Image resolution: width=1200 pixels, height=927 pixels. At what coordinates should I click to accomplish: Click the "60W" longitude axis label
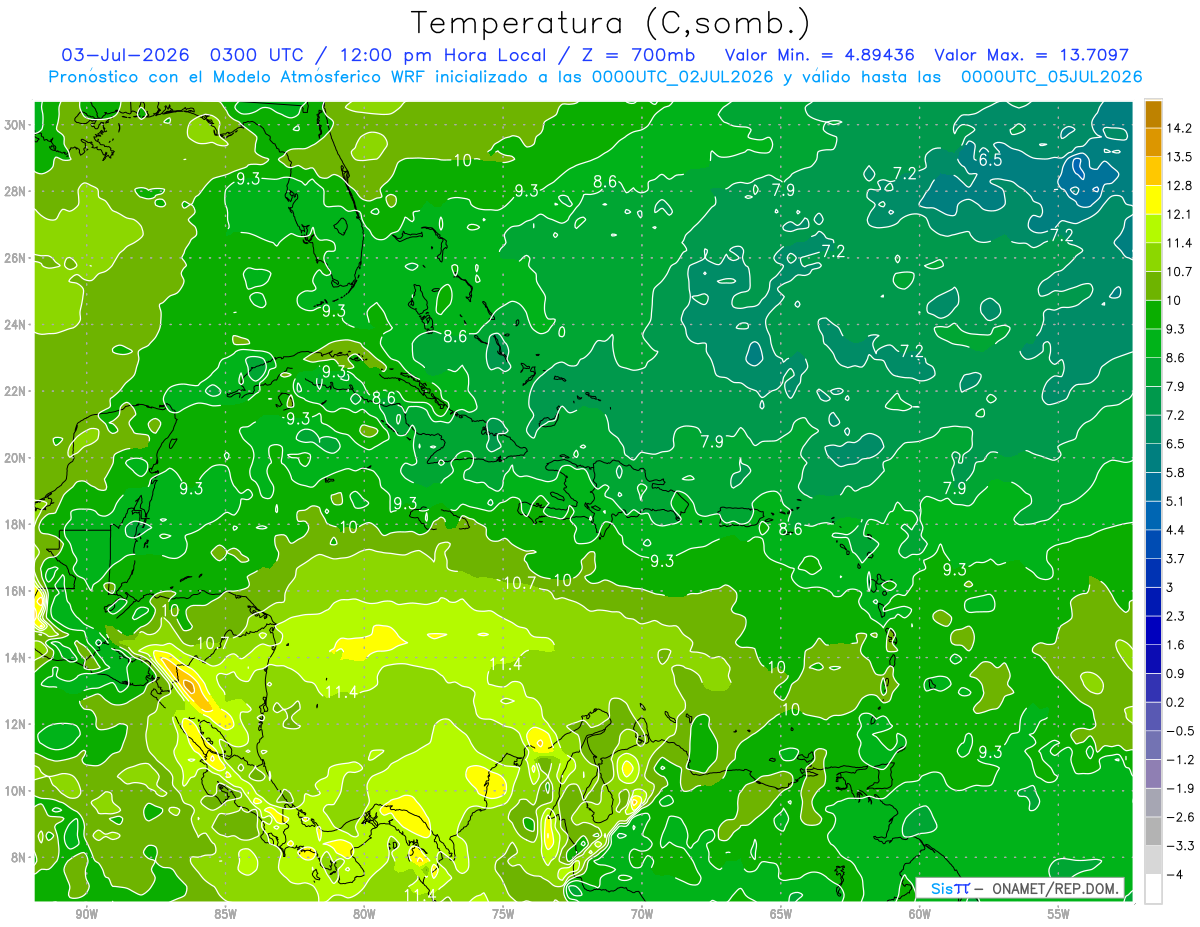point(920,915)
